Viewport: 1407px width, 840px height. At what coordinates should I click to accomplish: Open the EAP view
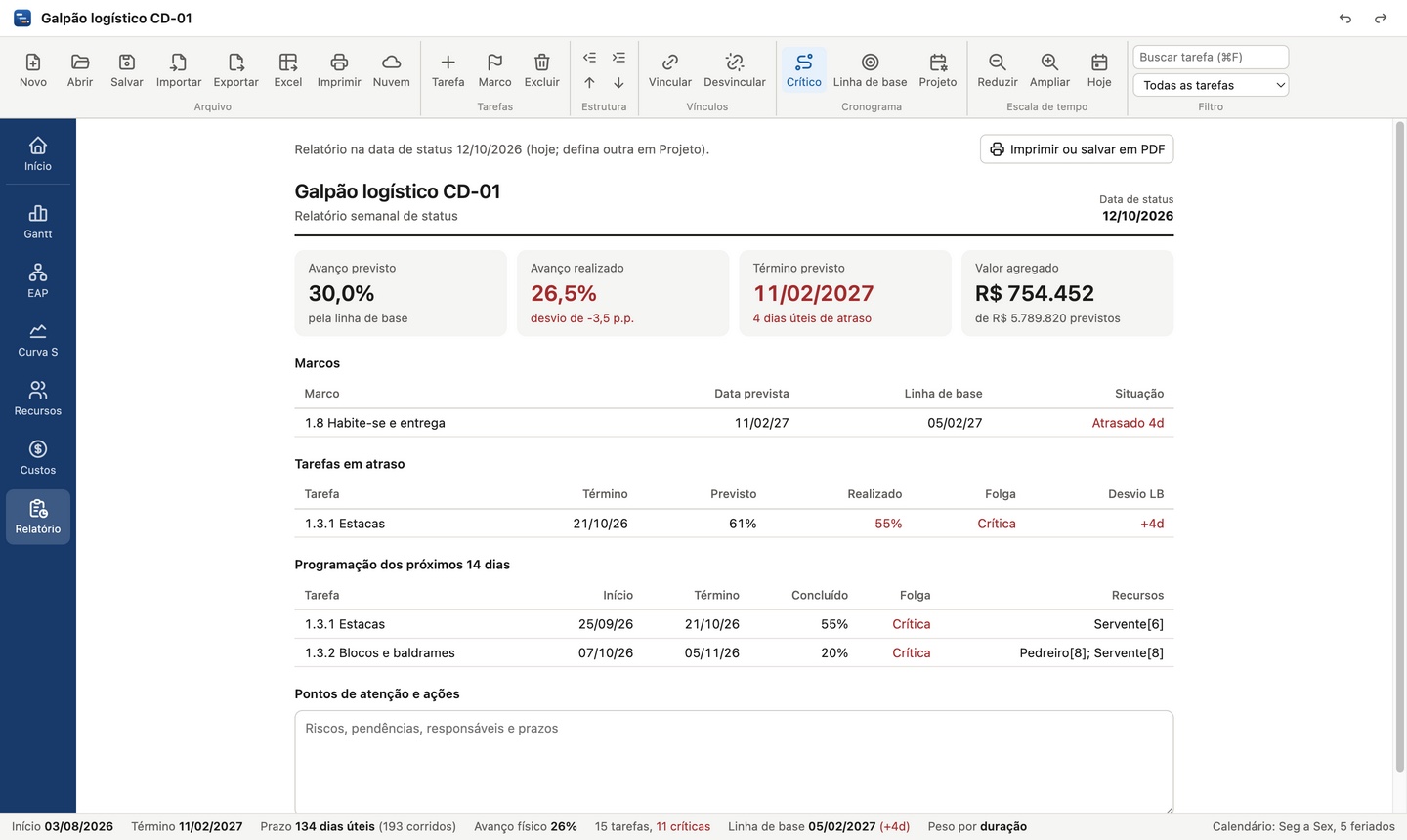38,281
